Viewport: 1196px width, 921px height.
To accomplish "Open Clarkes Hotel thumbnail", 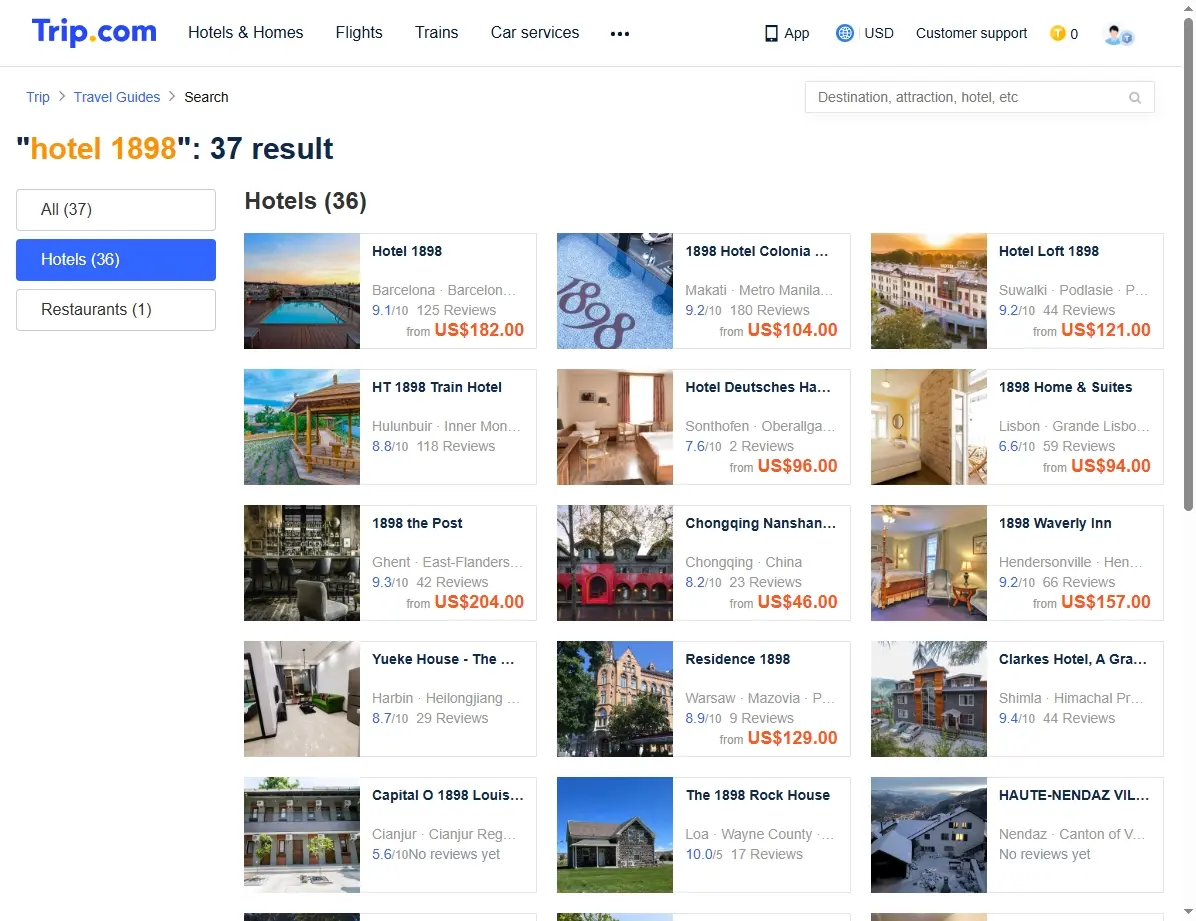I will 928,698.
